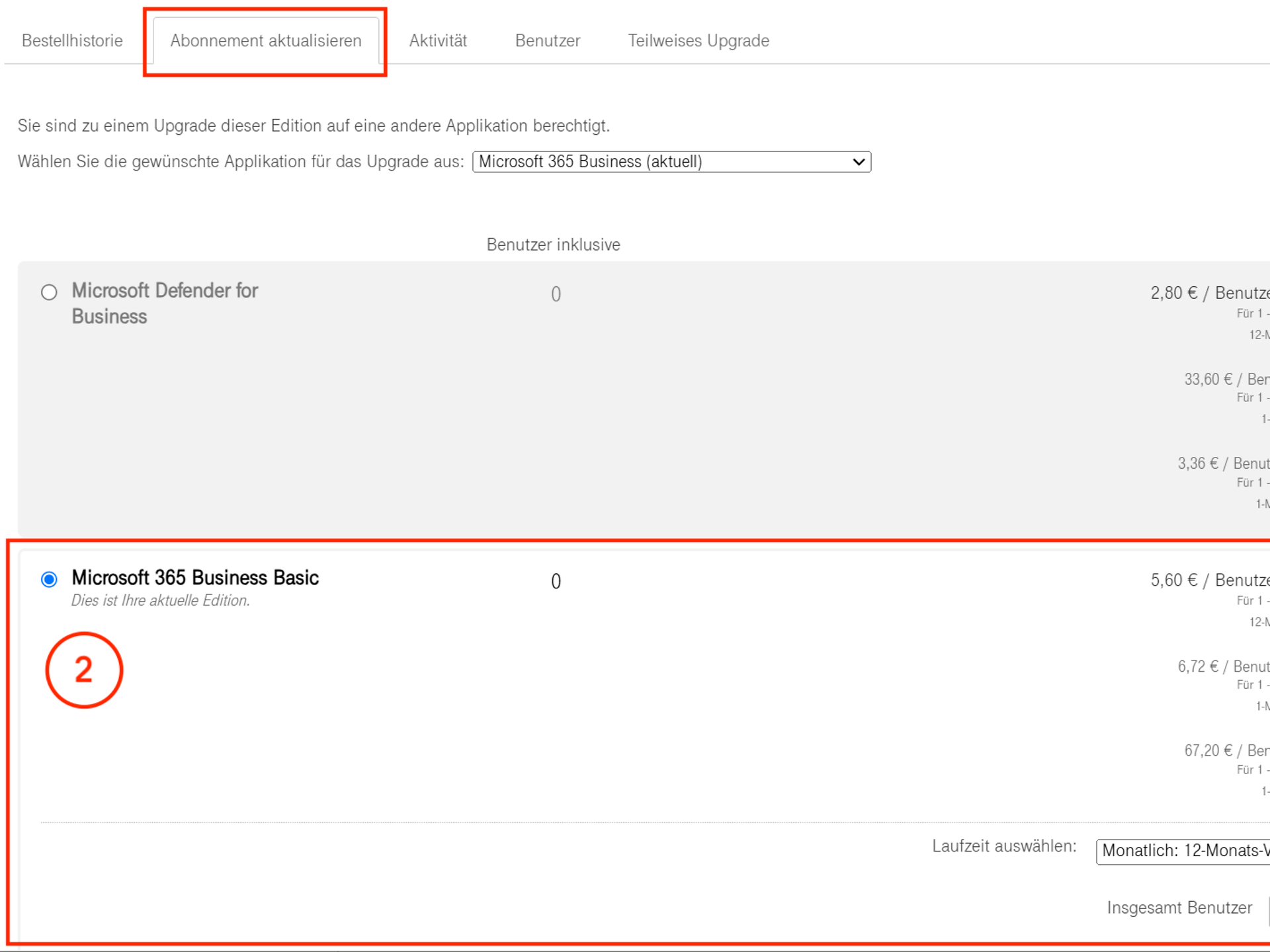
Task: Open the Bestellhistorie tab
Action: point(72,41)
